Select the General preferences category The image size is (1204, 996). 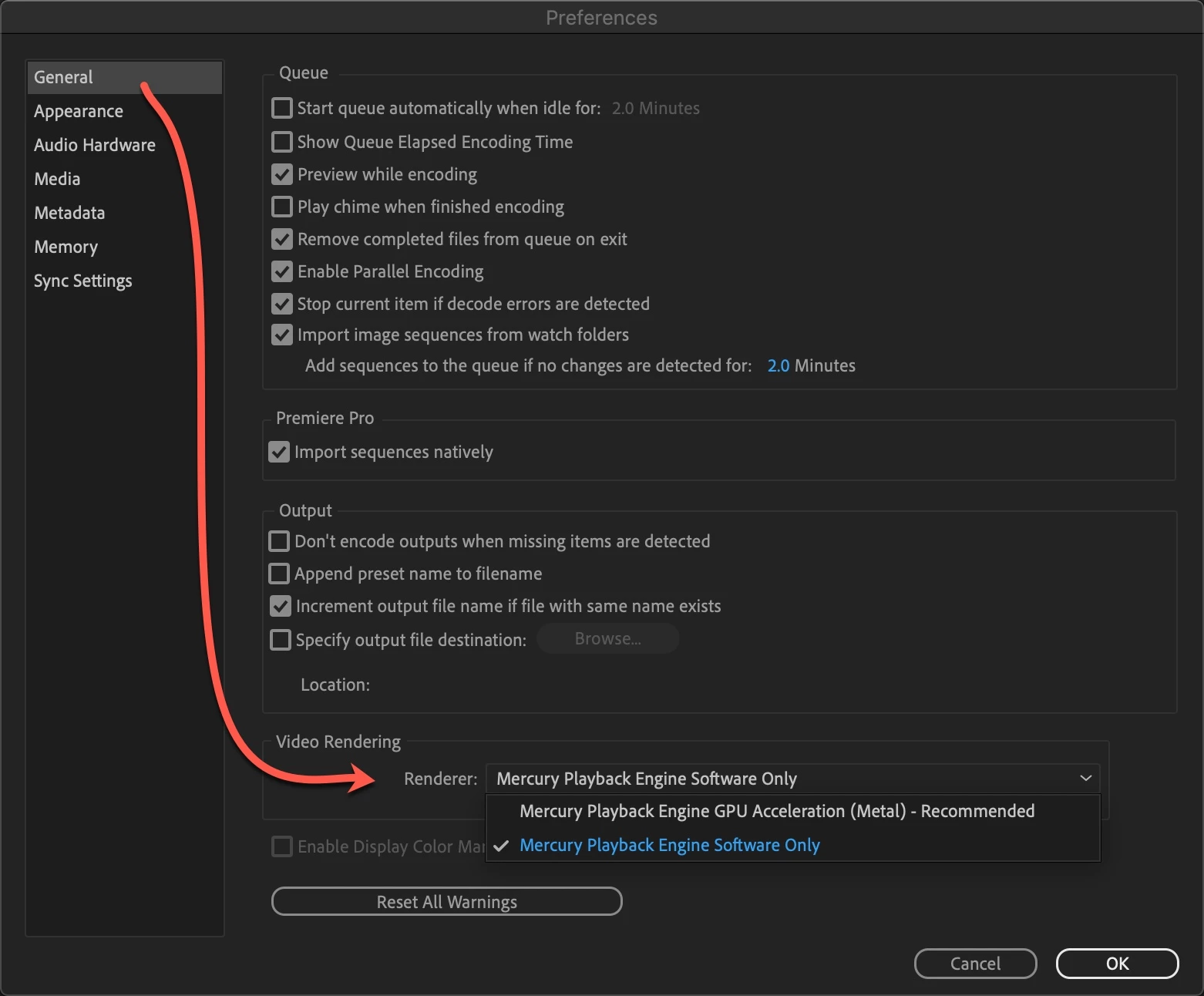tap(124, 77)
